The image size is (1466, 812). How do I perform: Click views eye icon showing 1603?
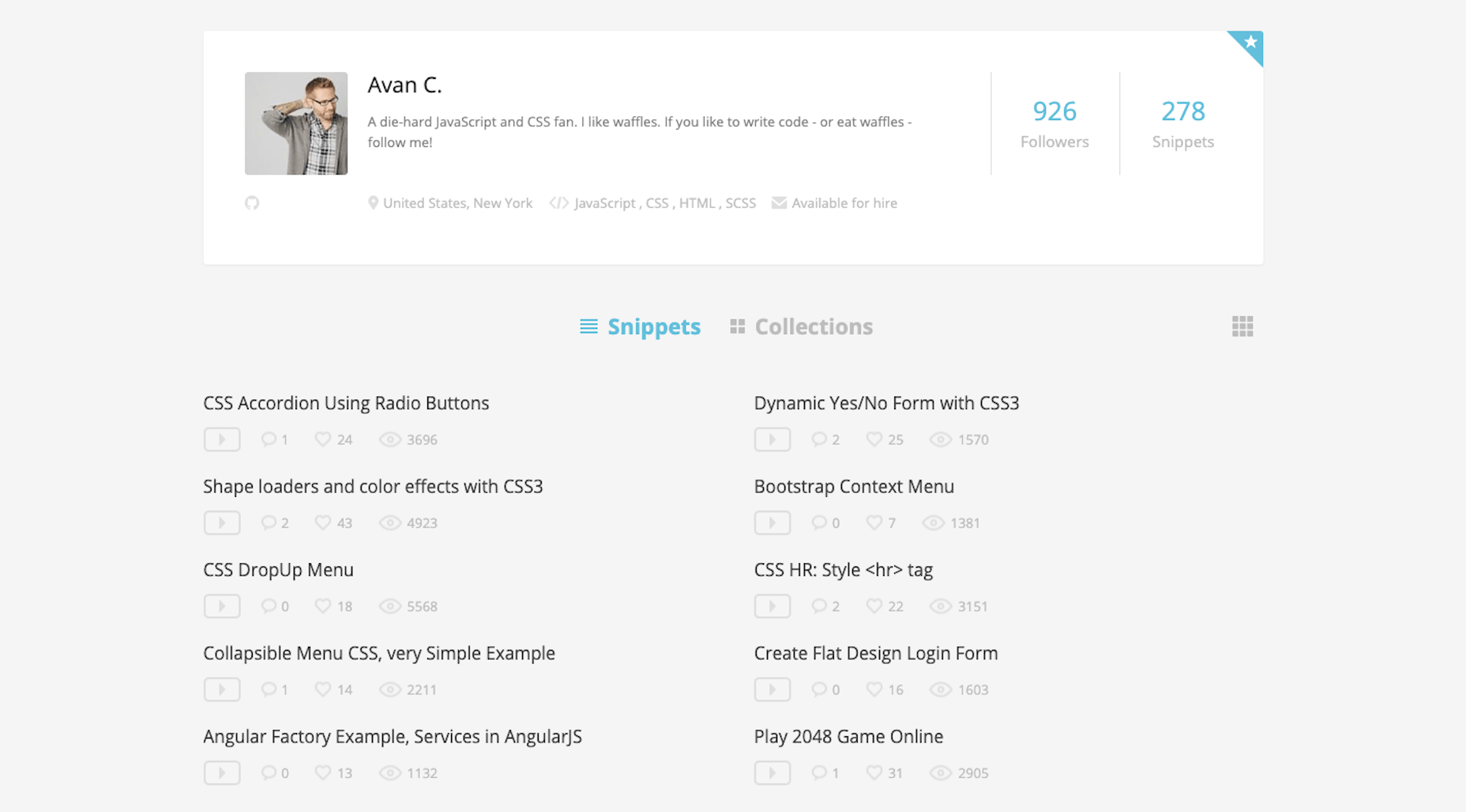pos(941,690)
